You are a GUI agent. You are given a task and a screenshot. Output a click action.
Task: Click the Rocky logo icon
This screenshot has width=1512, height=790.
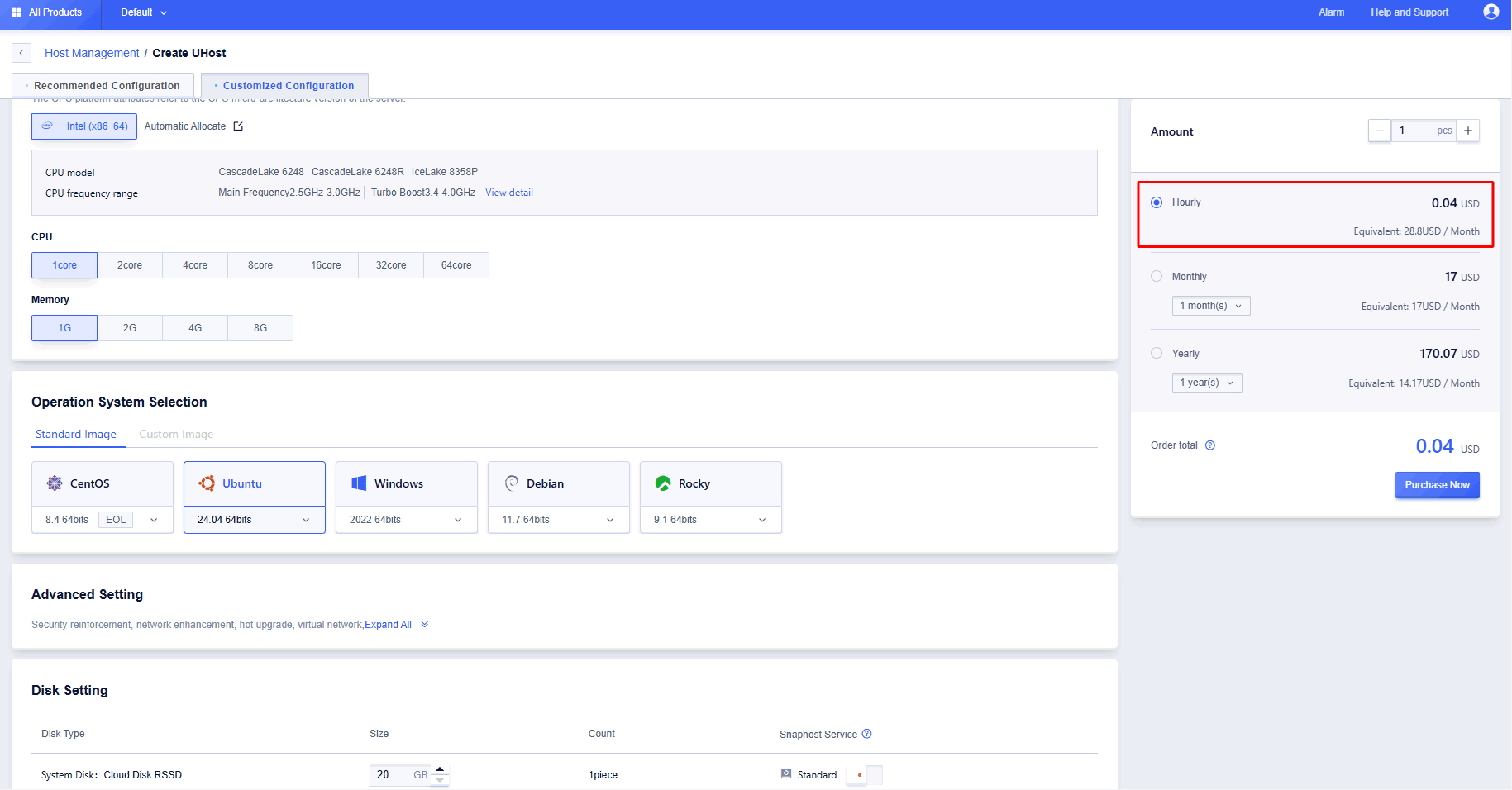[663, 483]
